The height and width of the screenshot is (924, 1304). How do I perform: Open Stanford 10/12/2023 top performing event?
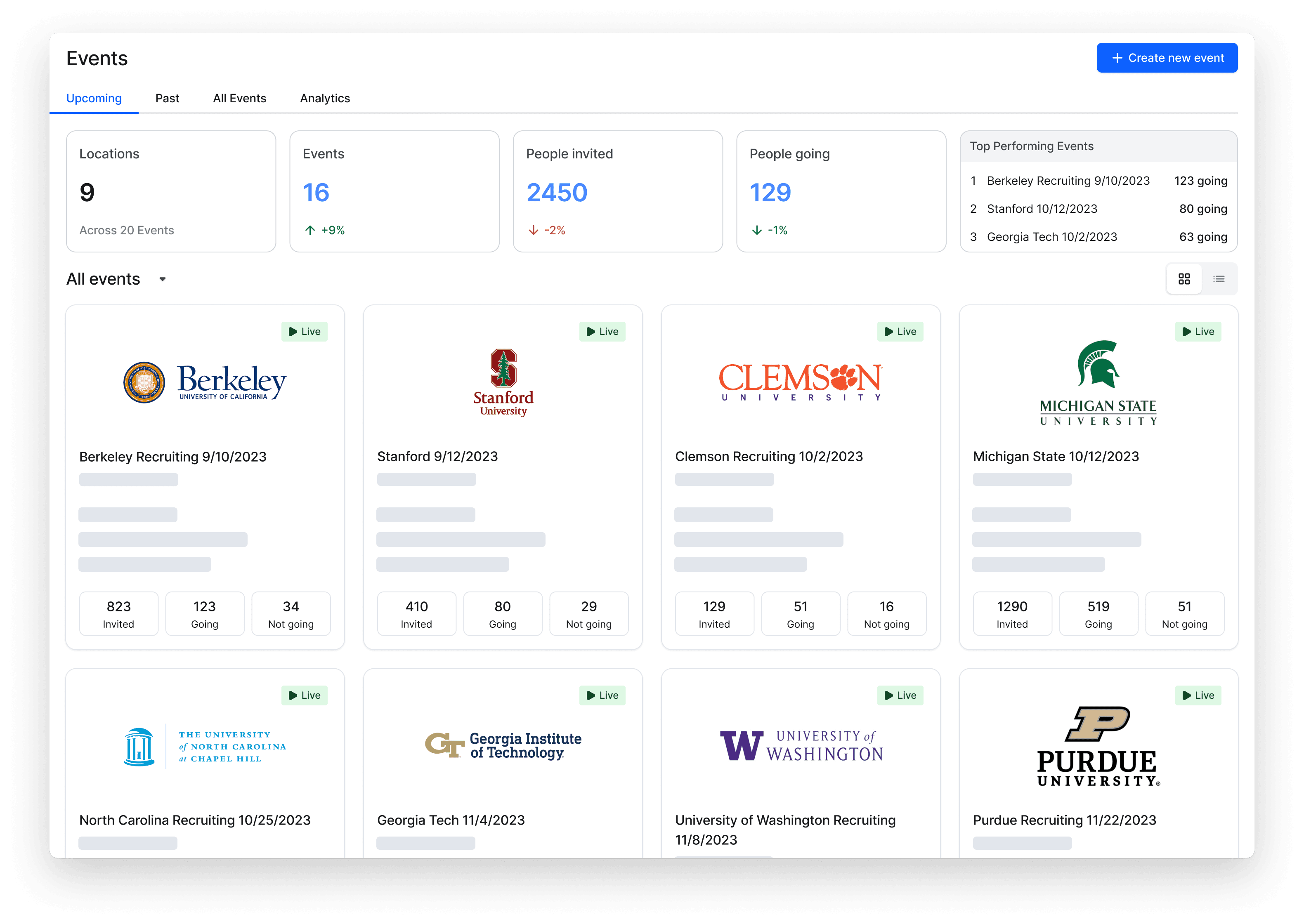[x=1042, y=209]
